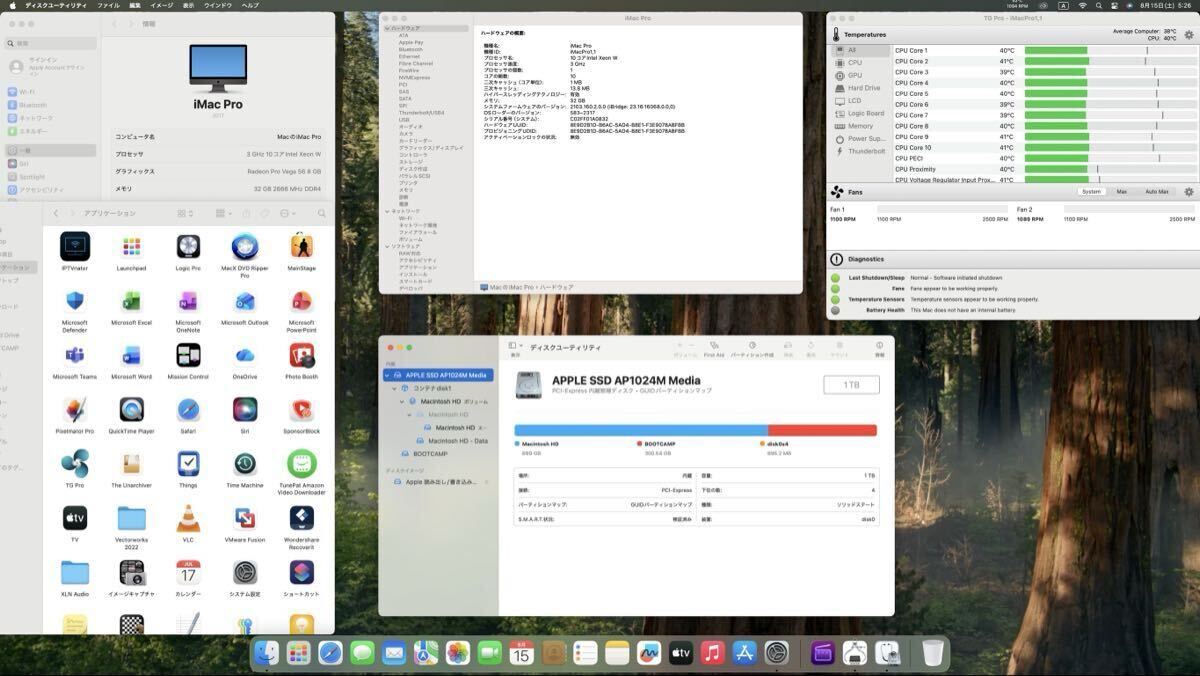Viewport: 1200px width, 676px height.
Task: Open the OneDrive app icon
Action: (245, 355)
